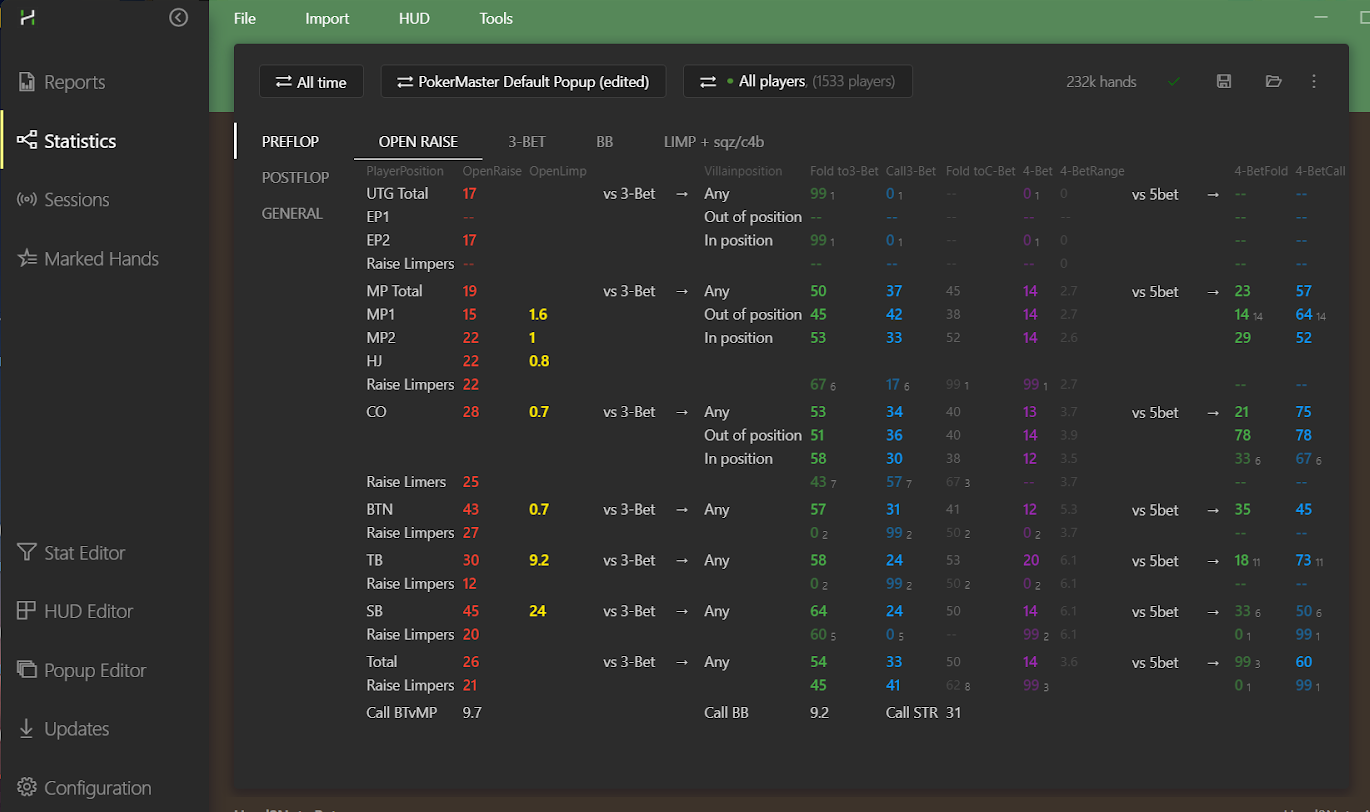Click the 4-BetRange column header
Viewport: 1370px width, 812px height.
coord(1092,172)
